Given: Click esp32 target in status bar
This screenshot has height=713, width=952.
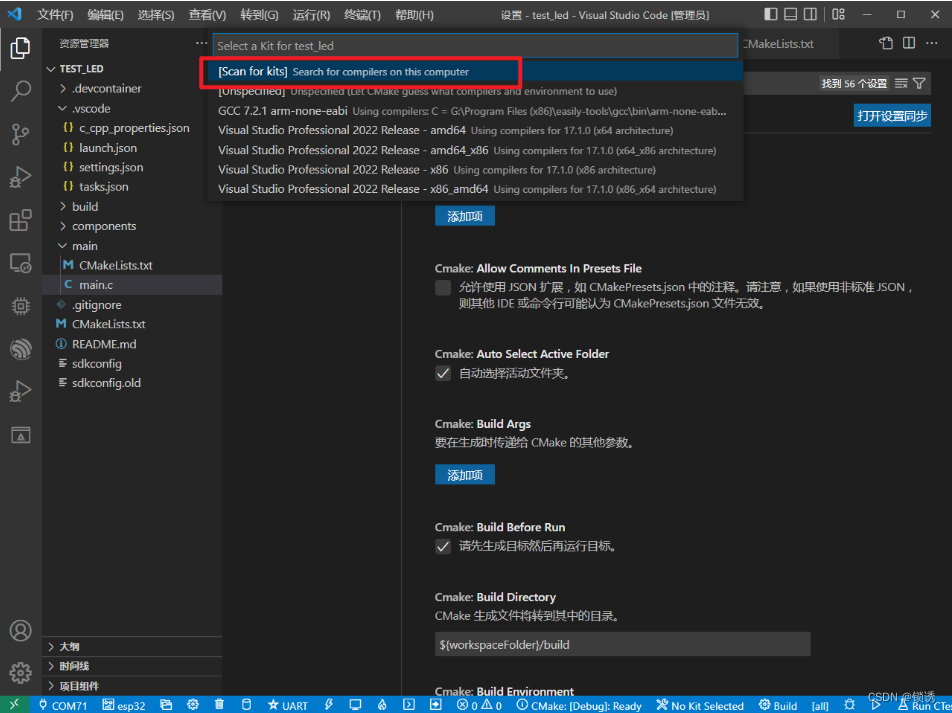Looking at the screenshot, I should 124,706.
